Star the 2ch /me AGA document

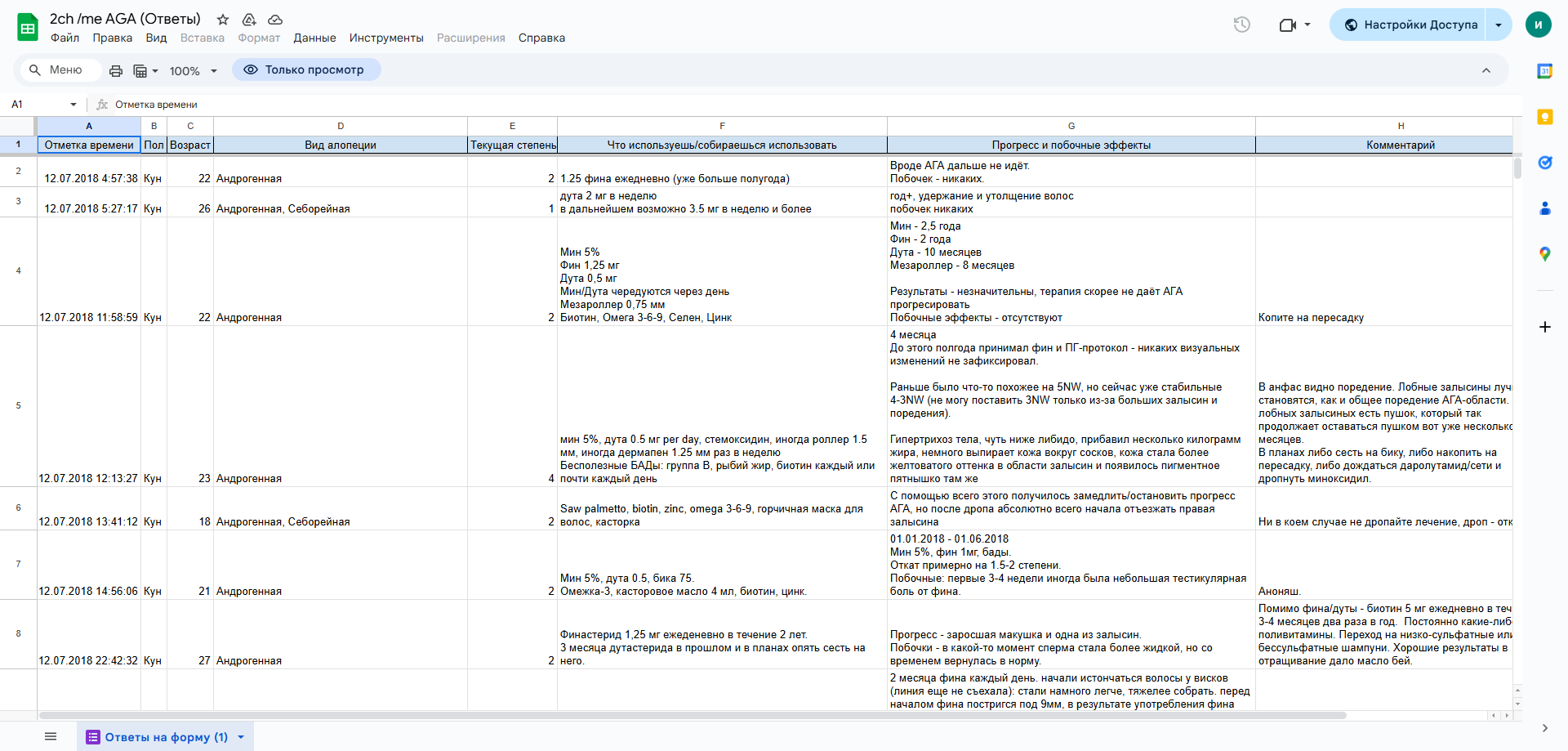(x=223, y=20)
